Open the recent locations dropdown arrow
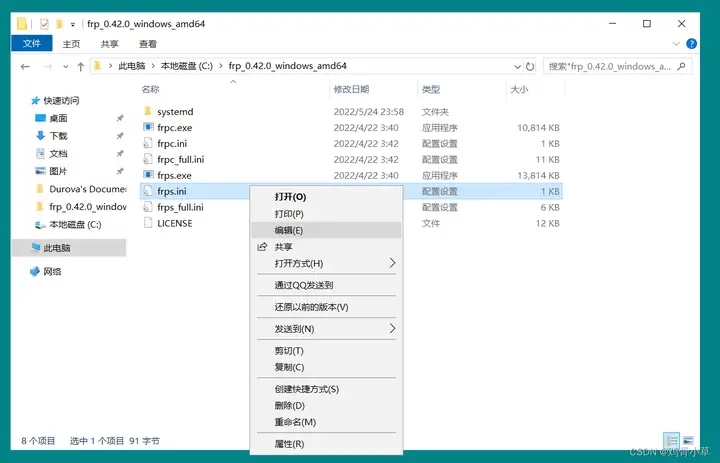Screen dimensions: 720x463 [66, 67]
